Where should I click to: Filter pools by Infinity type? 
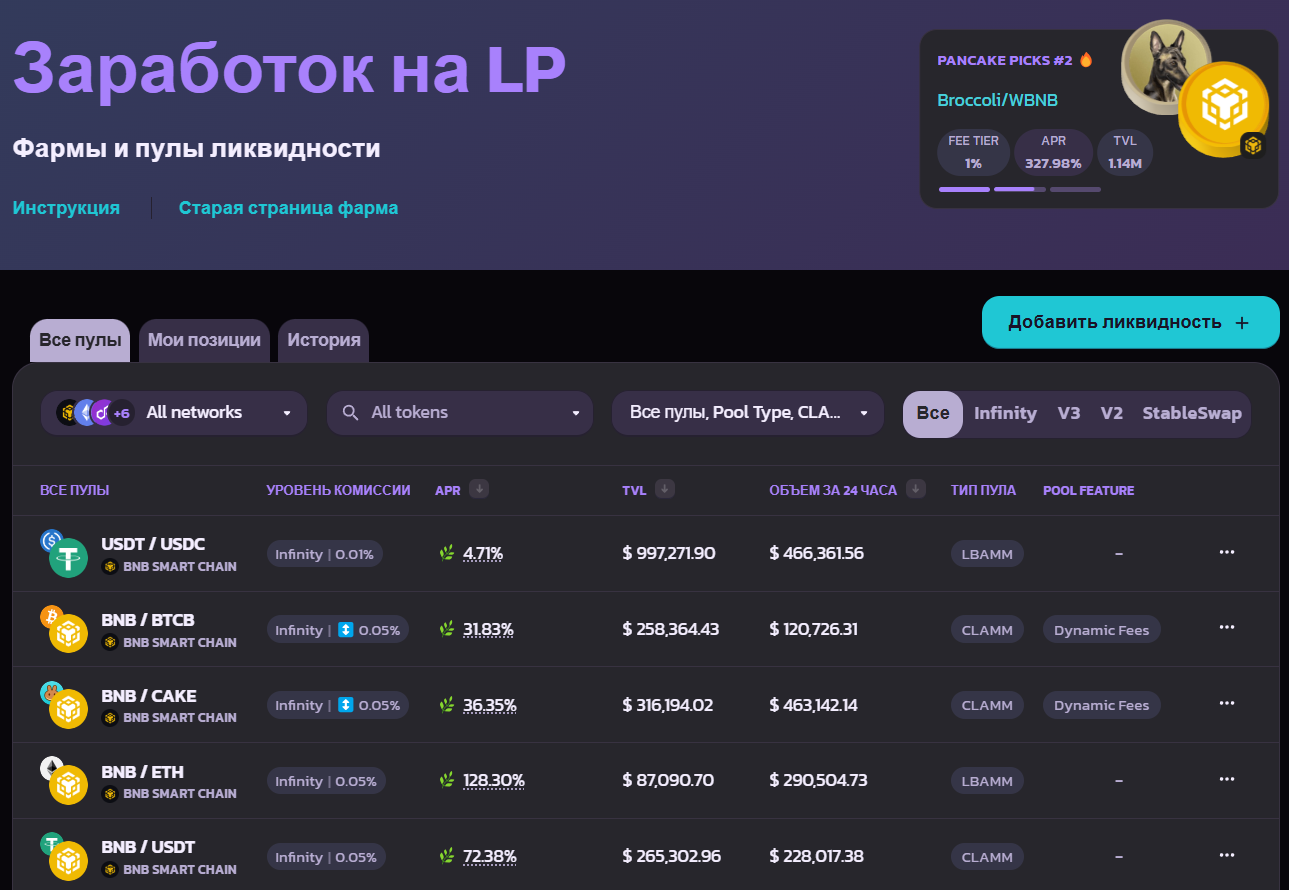point(1005,414)
